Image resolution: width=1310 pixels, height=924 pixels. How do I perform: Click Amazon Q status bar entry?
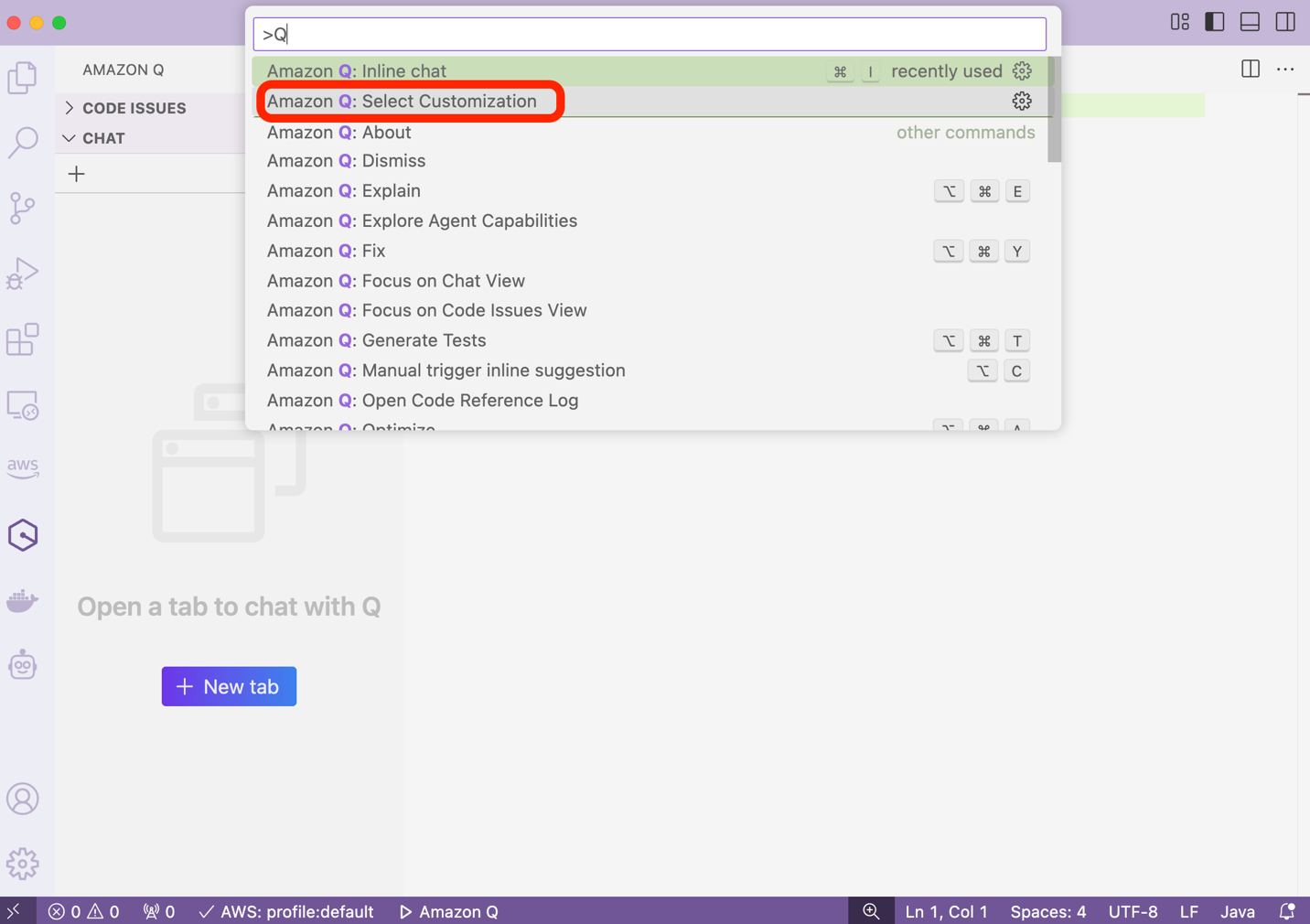pos(449,911)
